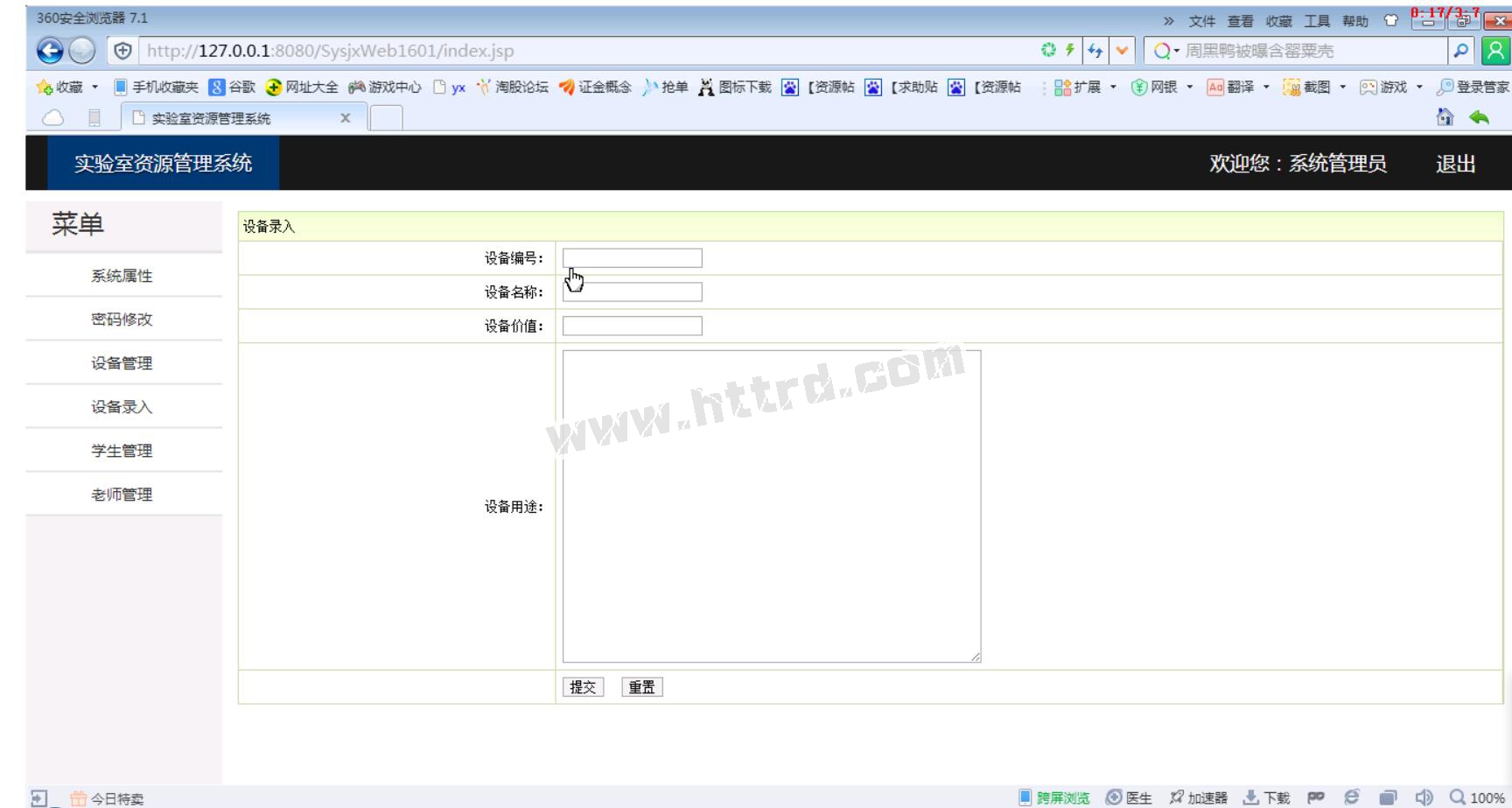This screenshot has width=1512, height=808.
Task: Click the magnifier search button
Action: click(x=1460, y=51)
